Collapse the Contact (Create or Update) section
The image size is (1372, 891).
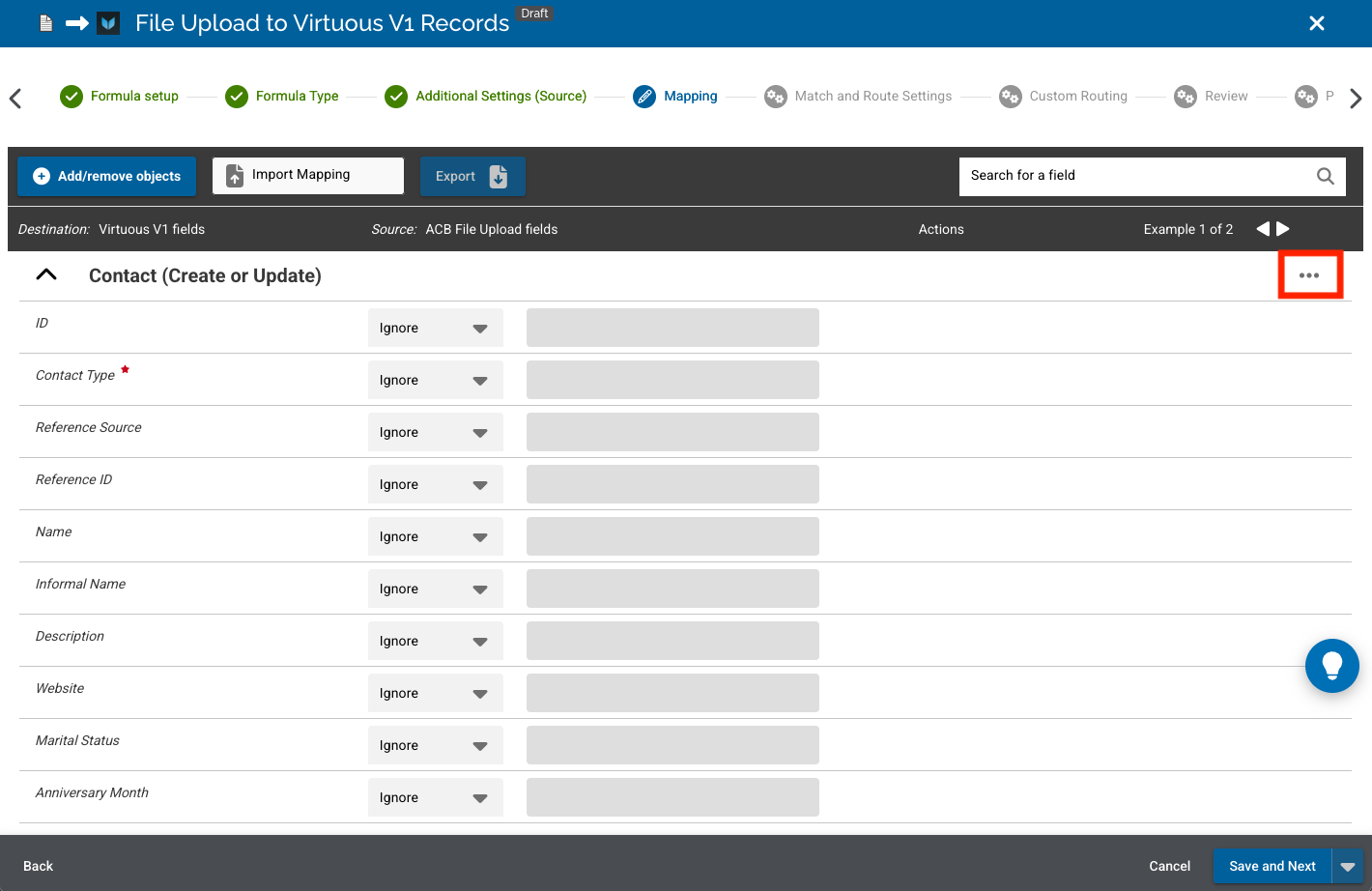(x=46, y=275)
